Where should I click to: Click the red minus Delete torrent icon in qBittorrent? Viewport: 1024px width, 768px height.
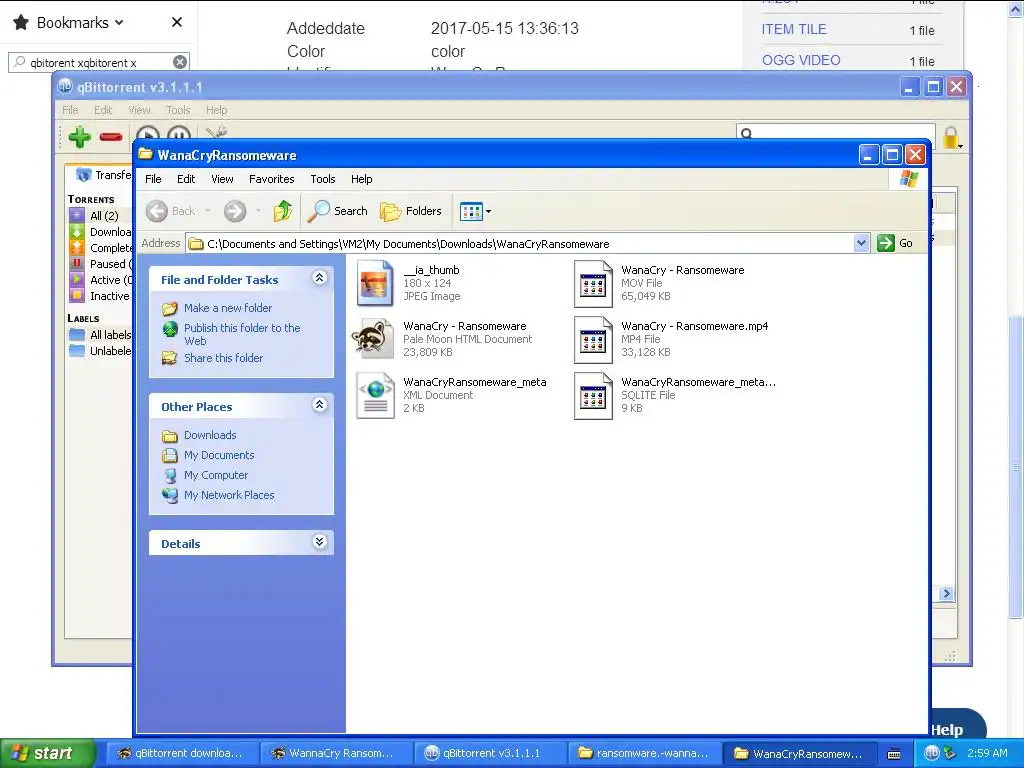click(x=111, y=136)
